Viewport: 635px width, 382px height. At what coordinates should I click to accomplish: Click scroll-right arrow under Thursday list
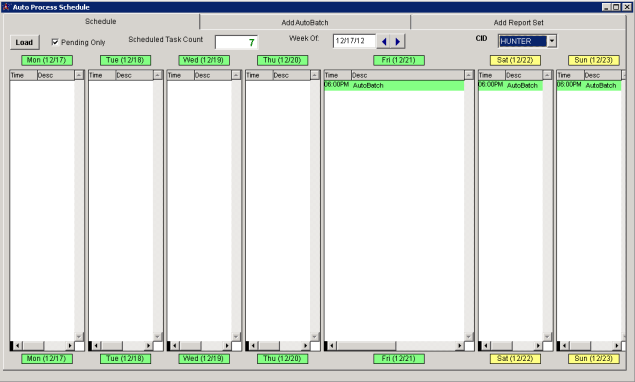point(306,346)
